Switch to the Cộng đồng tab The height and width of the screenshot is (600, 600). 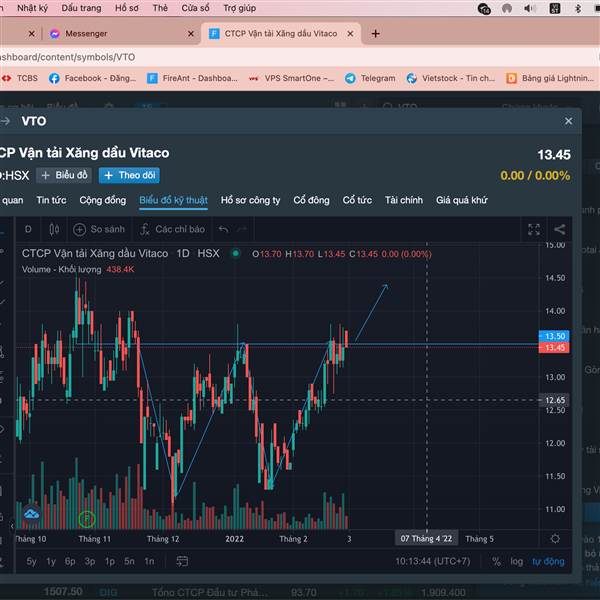click(103, 200)
